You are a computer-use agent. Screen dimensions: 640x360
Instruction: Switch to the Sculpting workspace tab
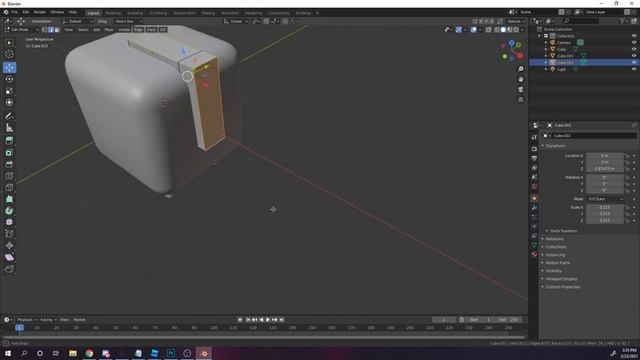[135, 13]
